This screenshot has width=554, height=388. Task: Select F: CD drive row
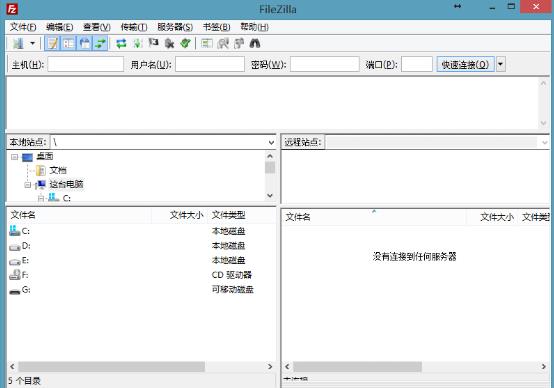point(141,275)
